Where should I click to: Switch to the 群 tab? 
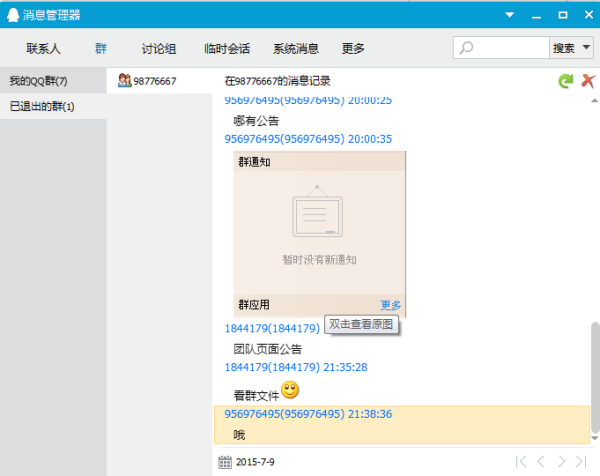pyautogui.click(x=101, y=49)
